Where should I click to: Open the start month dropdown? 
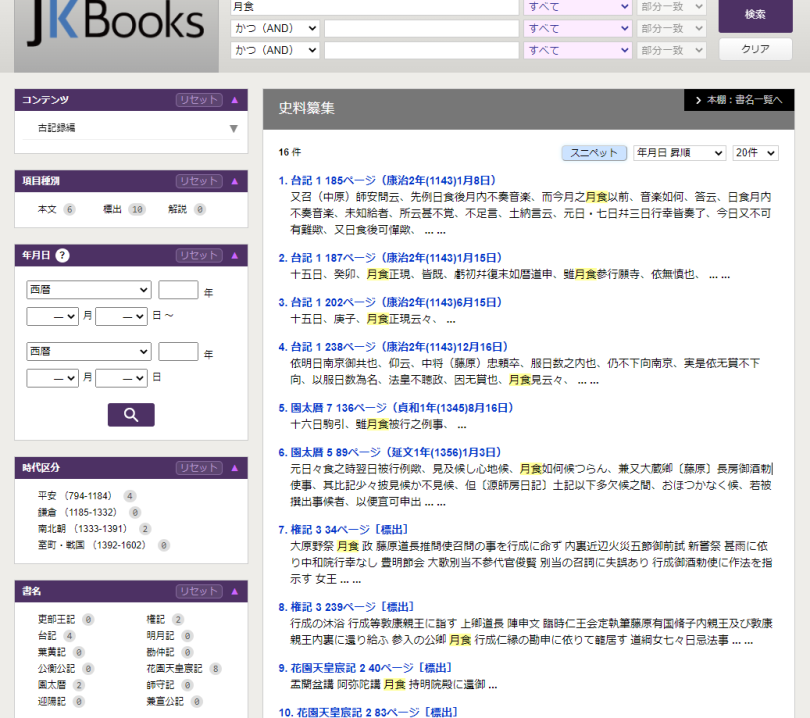tap(53, 316)
